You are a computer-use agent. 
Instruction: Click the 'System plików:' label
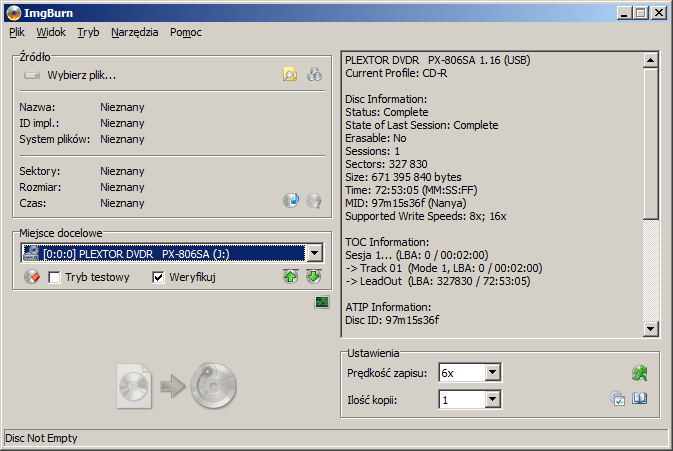pos(55,139)
